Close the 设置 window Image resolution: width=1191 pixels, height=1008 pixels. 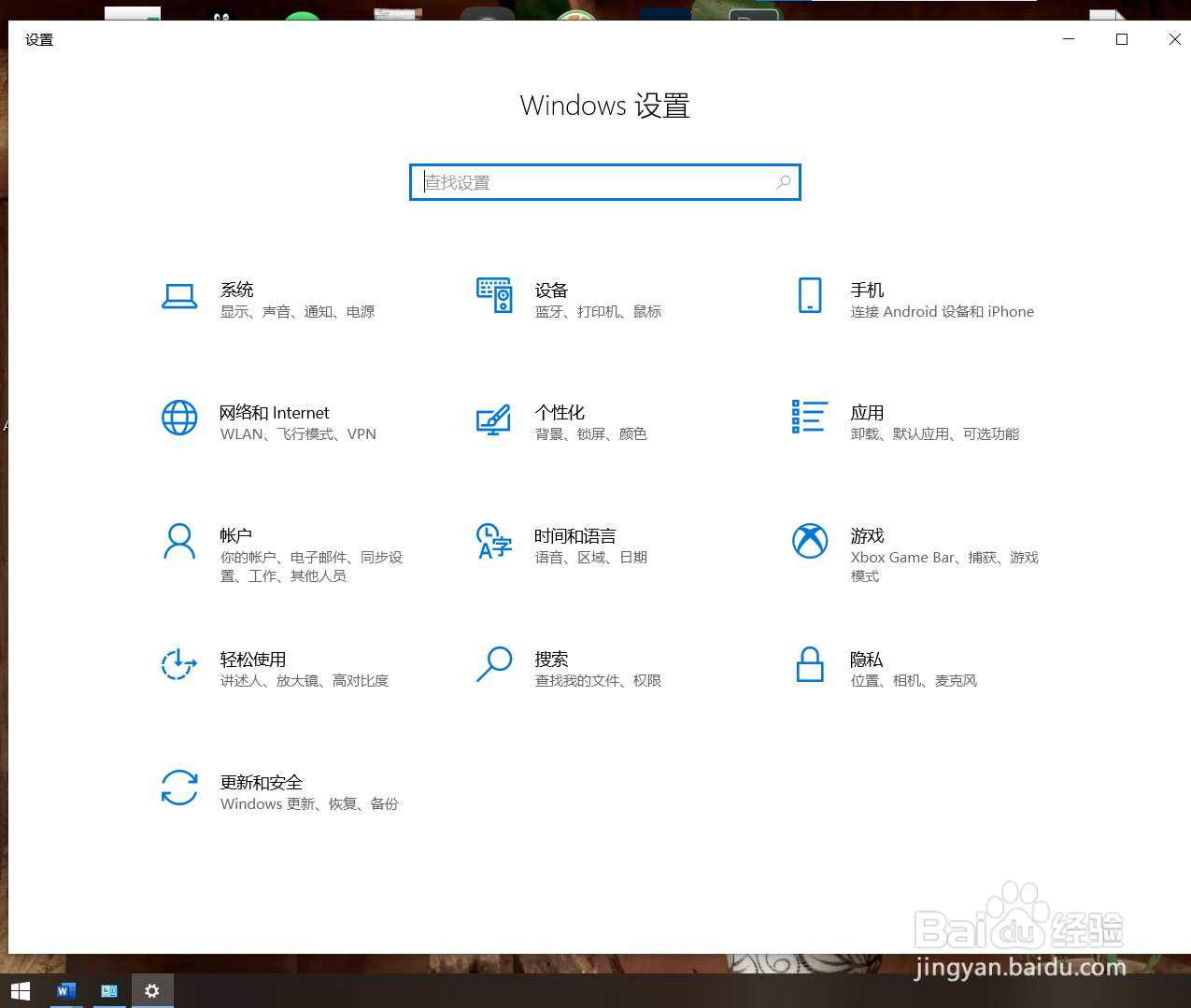coord(1173,39)
